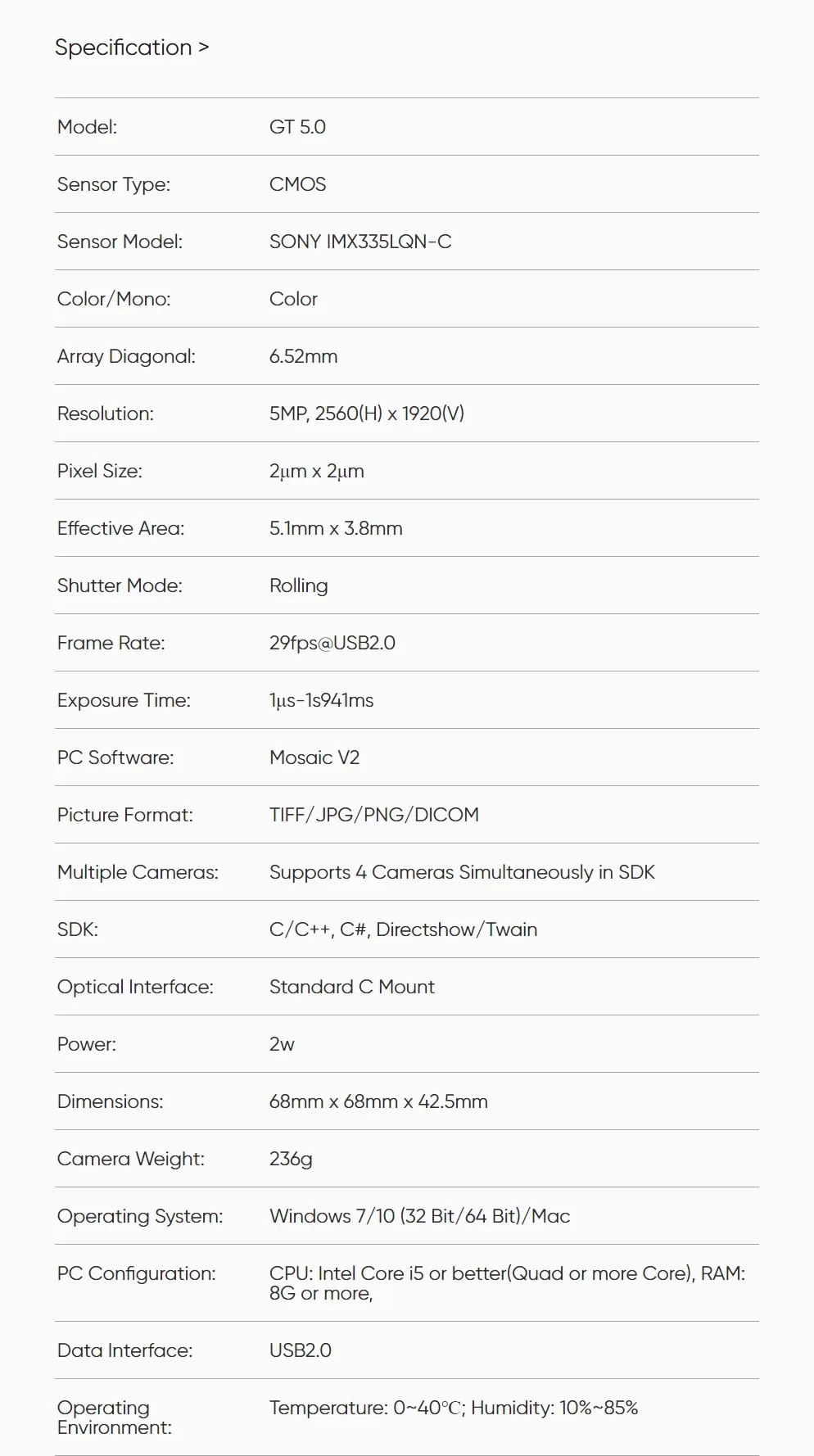The width and height of the screenshot is (814, 1456).
Task: Click the SDK languages value C/C++, C#
Action: (403, 929)
